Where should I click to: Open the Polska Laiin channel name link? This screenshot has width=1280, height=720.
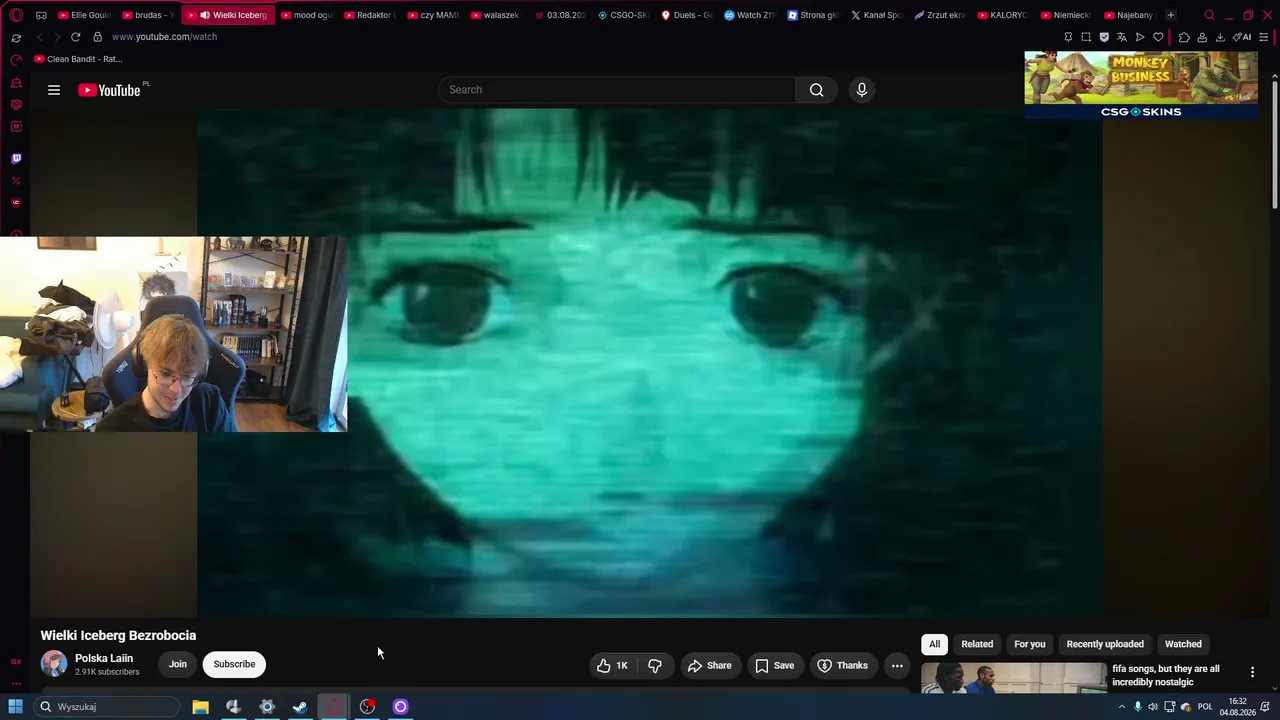[x=104, y=658]
